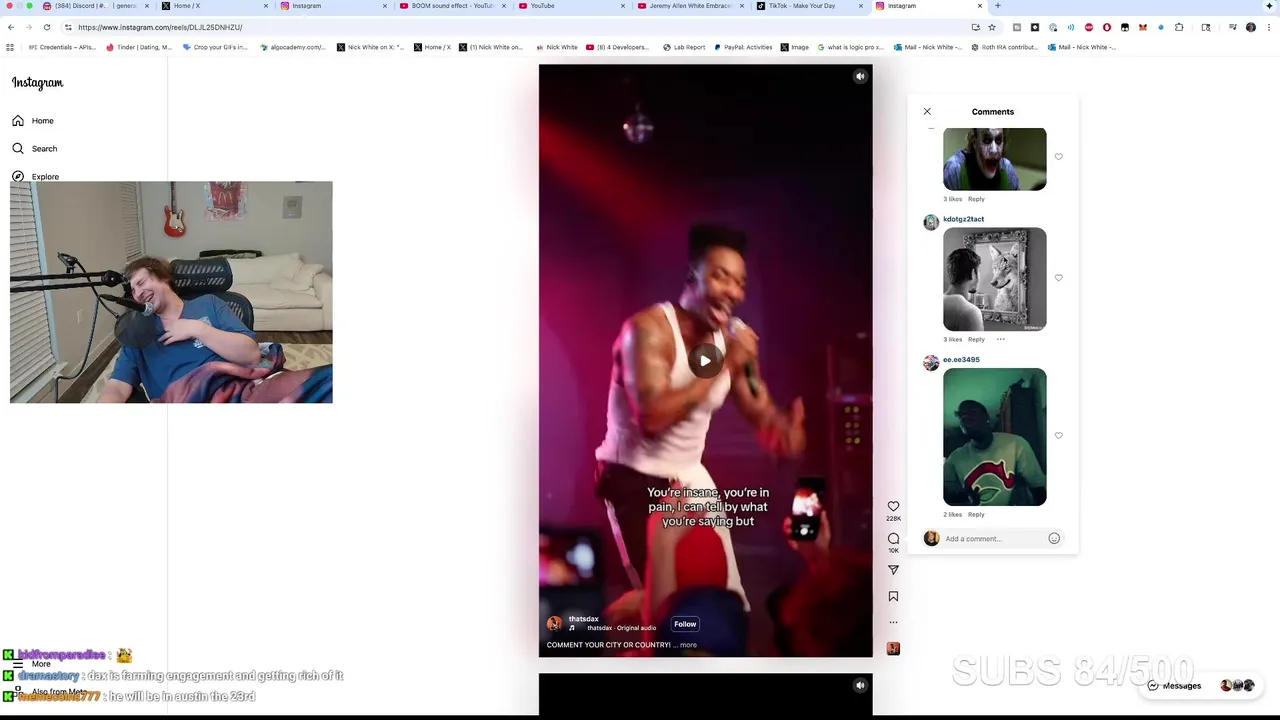Open 'Roth IRA contribut...' bookmark
Viewport: 1280px width, 720px height.
tap(1005, 47)
